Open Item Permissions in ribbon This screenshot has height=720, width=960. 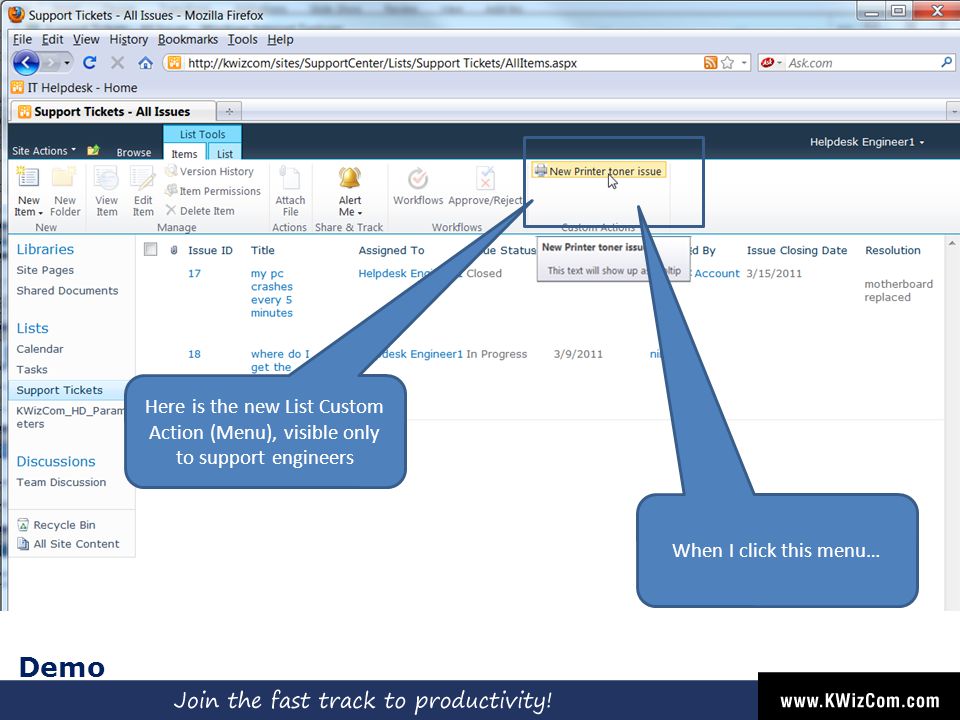click(x=213, y=191)
